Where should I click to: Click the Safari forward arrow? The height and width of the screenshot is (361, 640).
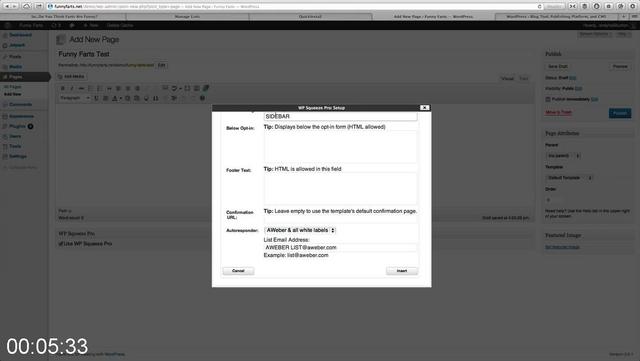point(14,6)
